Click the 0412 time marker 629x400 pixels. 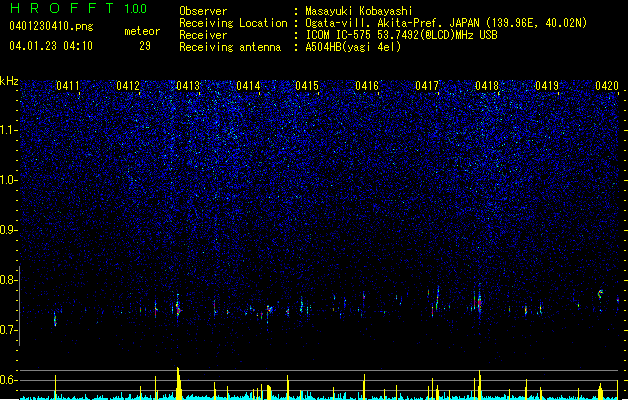128,85
